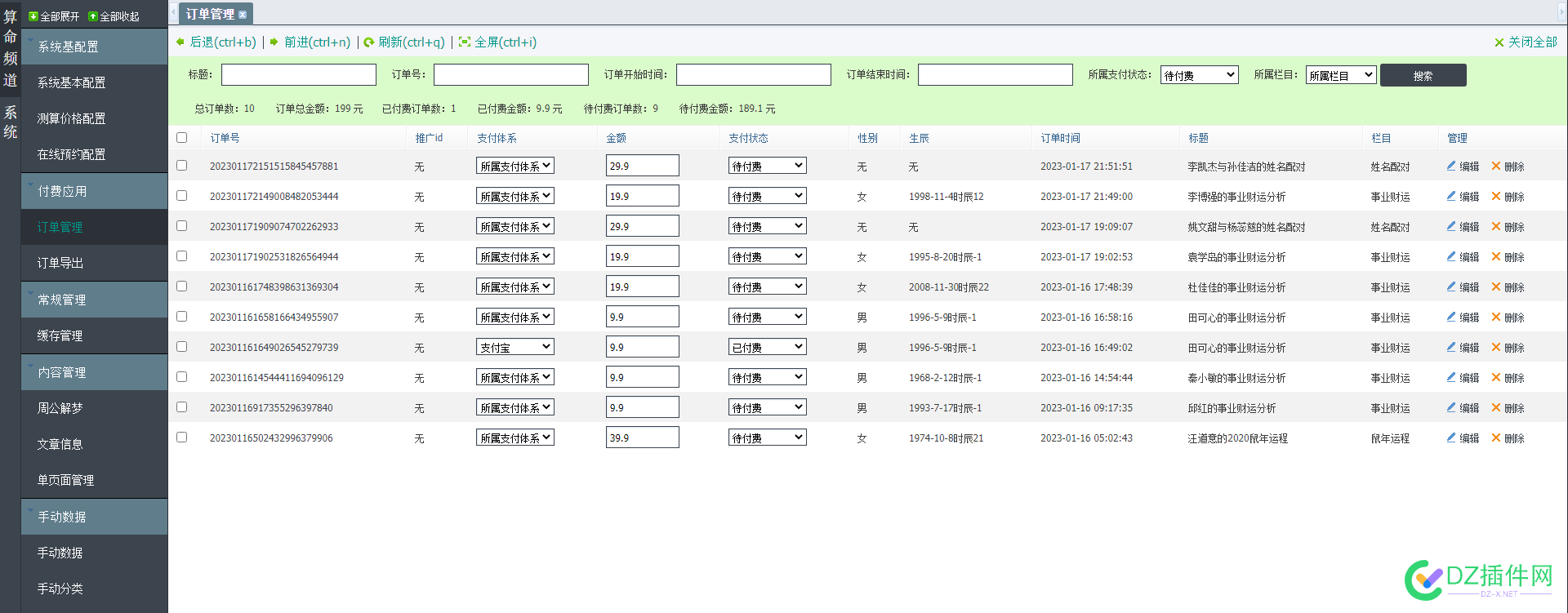Open 测算价格配置 in the sidebar

71,118
